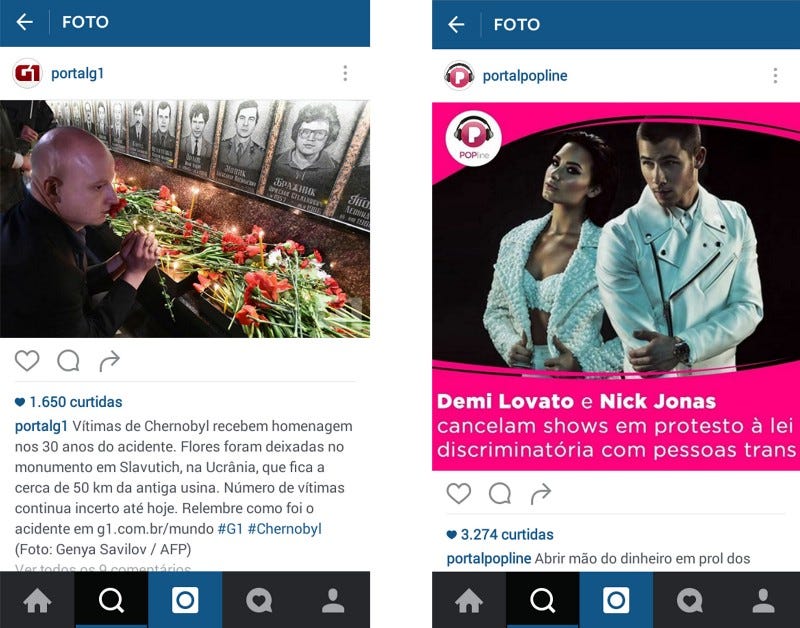The width and height of the screenshot is (800, 628).
Task: Open the three-dot options menu for portalpopline
Action: click(776, 76)
